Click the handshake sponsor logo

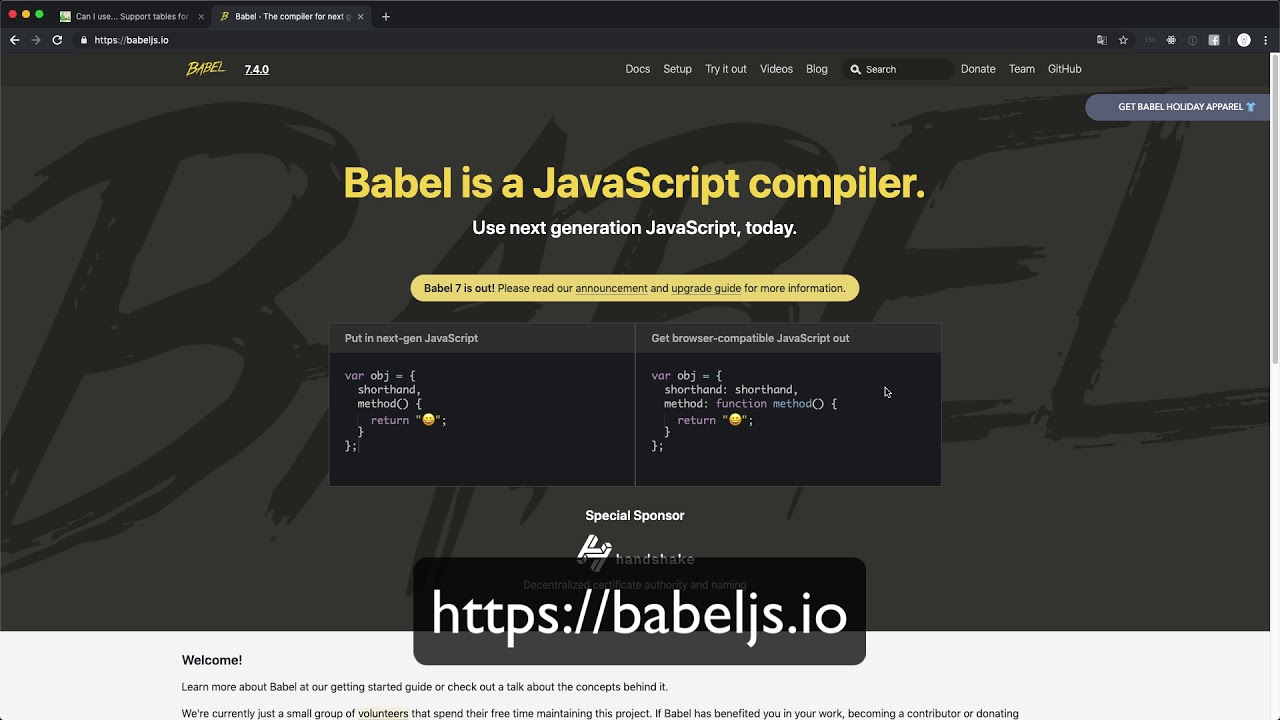(635, 551)
